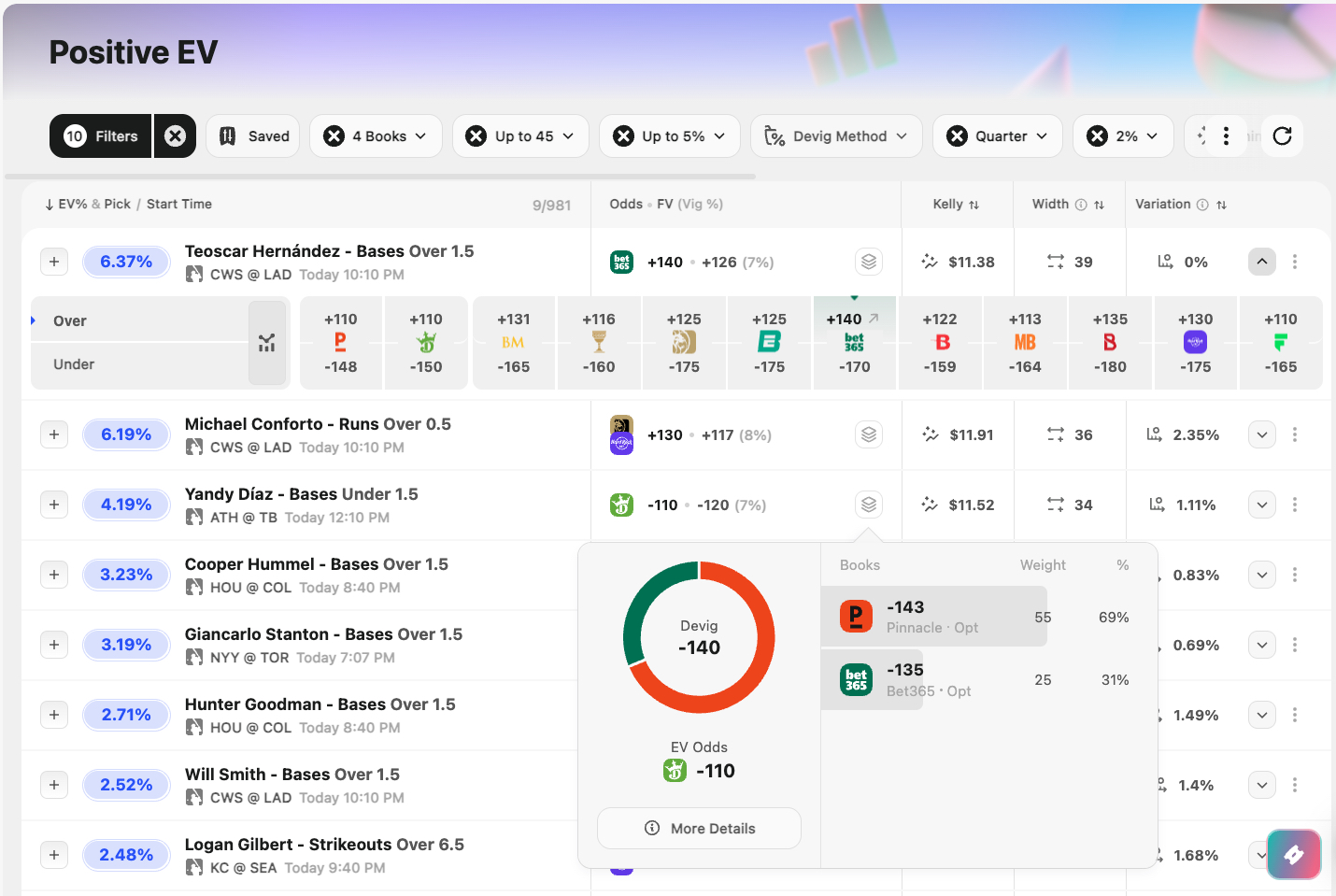This screenshot has height=896, width=1336.
Task: Add Teoscar Hernández pick with plus button
Action: tap(54, 262)
